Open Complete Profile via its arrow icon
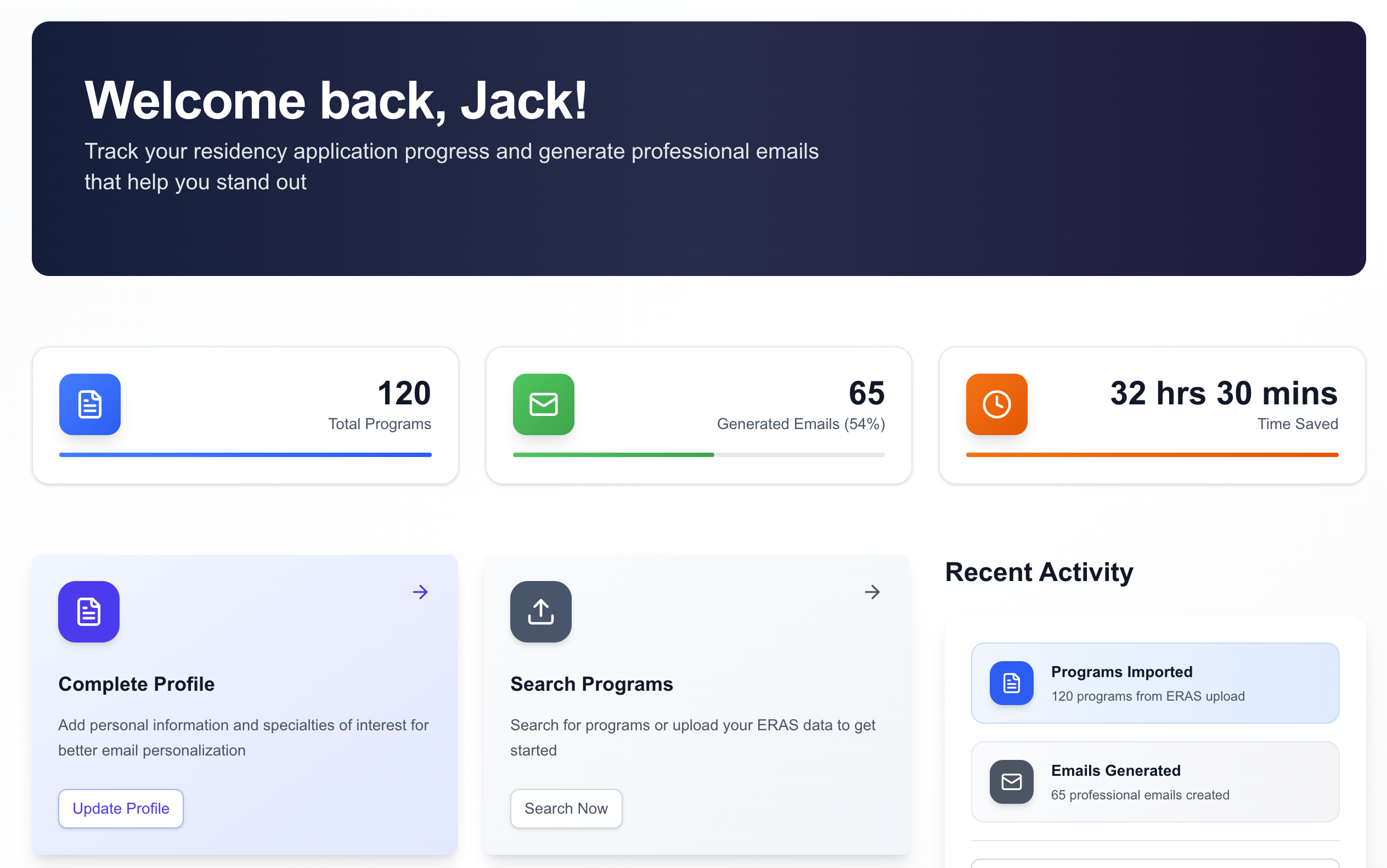Viewport: 1387px width, 868px height. coord(421,592)
